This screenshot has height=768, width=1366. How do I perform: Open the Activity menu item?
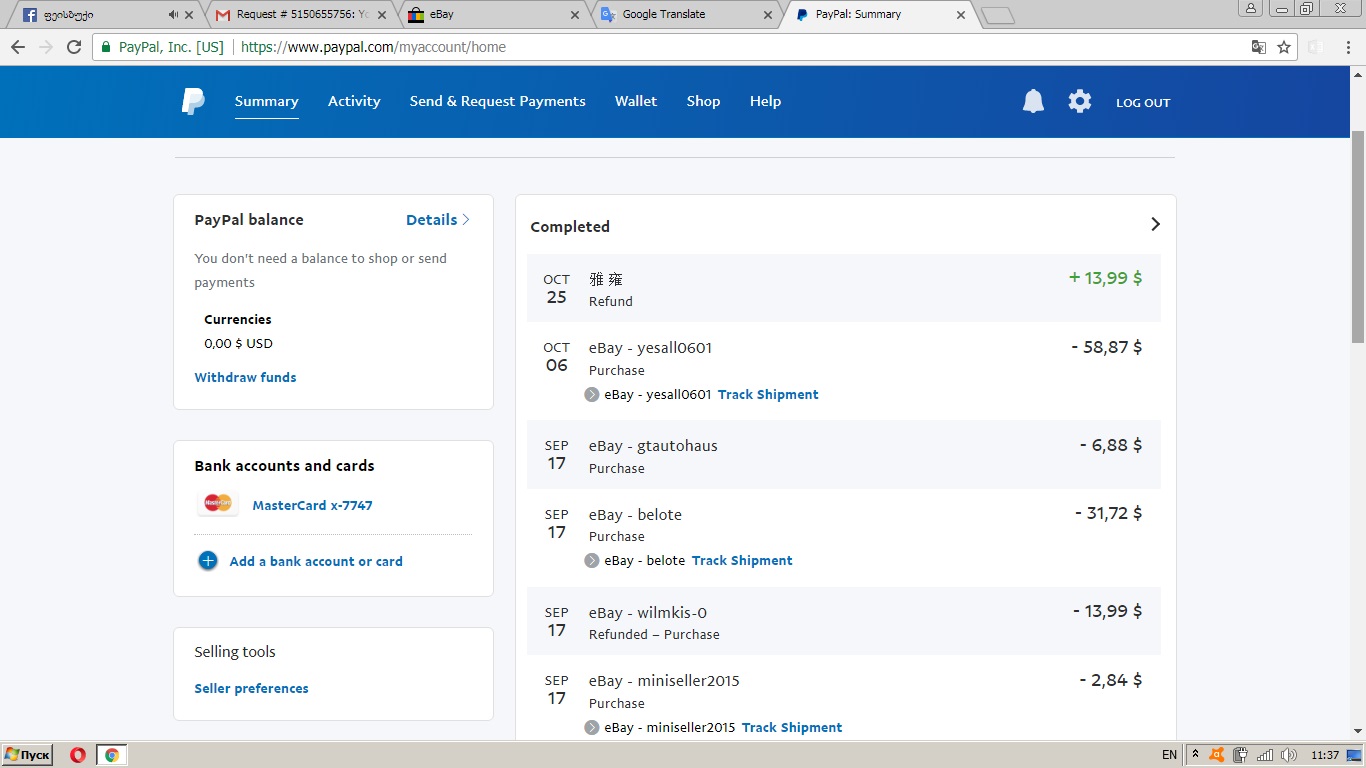click(x=354, y=101)
